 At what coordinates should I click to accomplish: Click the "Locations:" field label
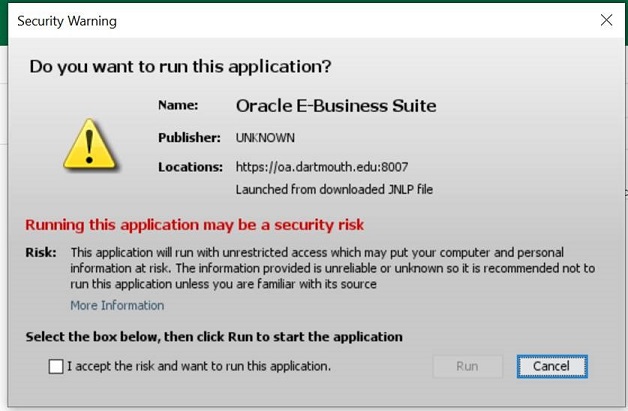(x=190, y=167)
